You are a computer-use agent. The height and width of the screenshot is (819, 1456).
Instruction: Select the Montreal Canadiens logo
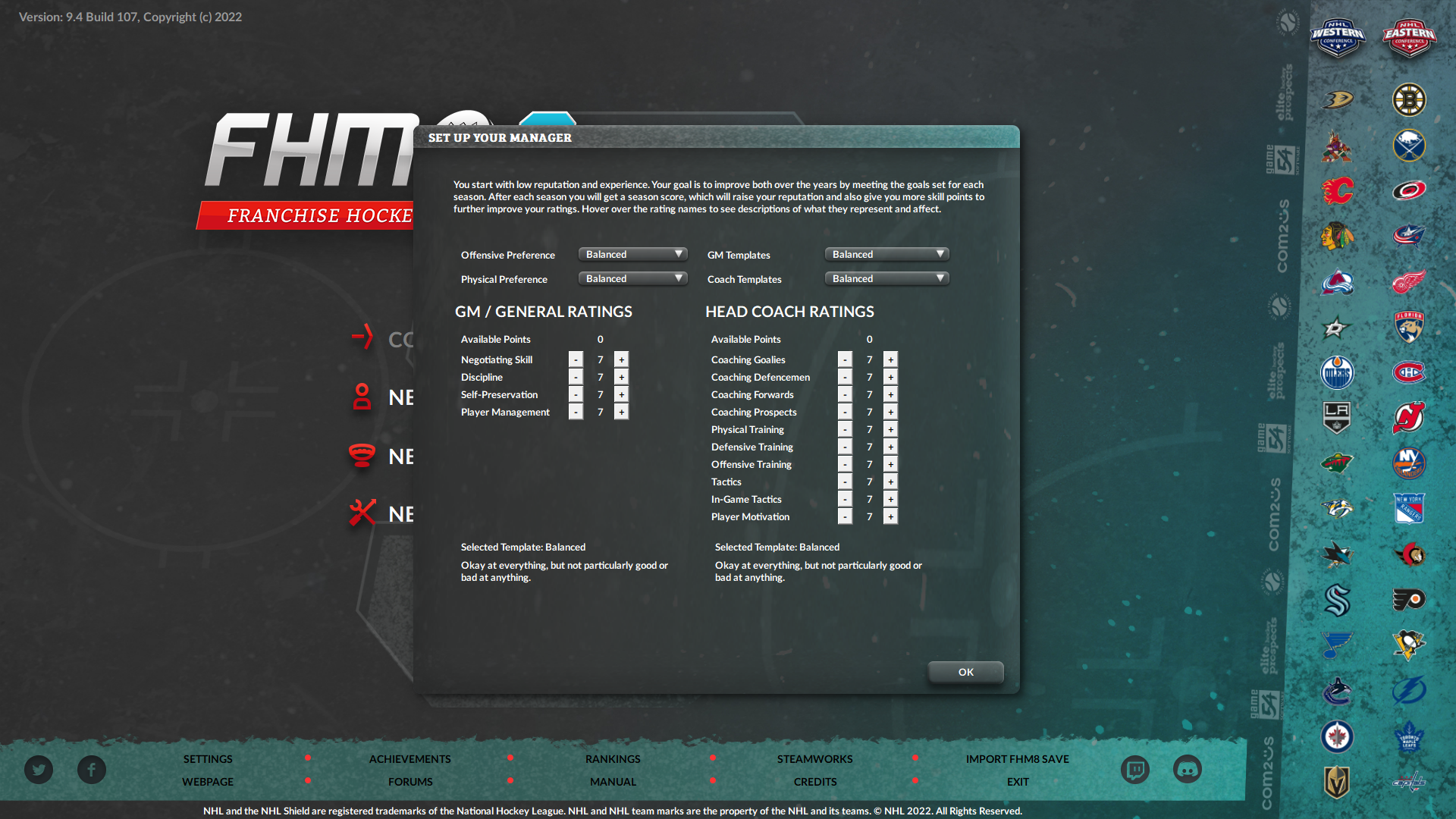[x=1409, y=372]
